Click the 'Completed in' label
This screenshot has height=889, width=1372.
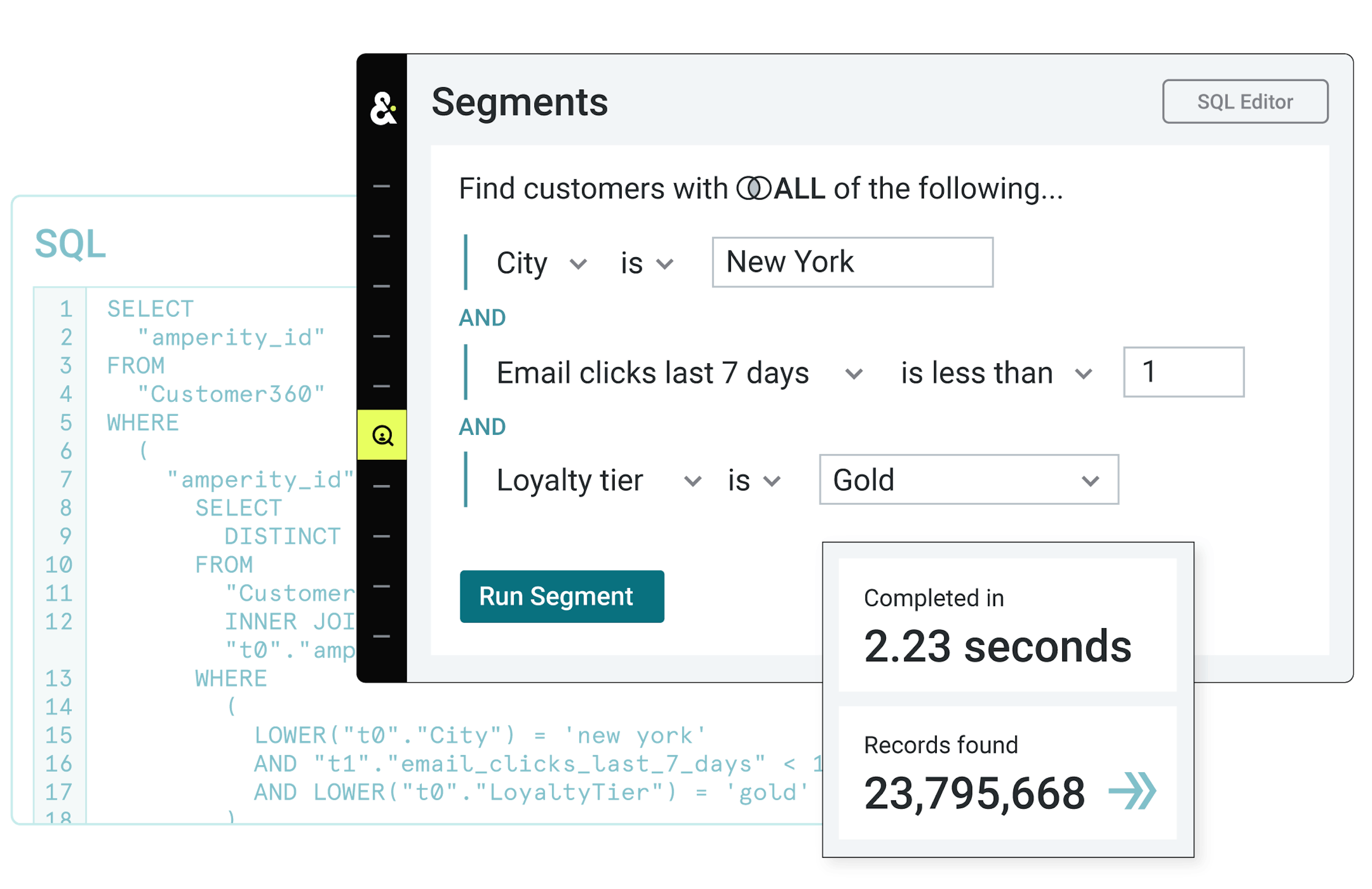(934, 598)
